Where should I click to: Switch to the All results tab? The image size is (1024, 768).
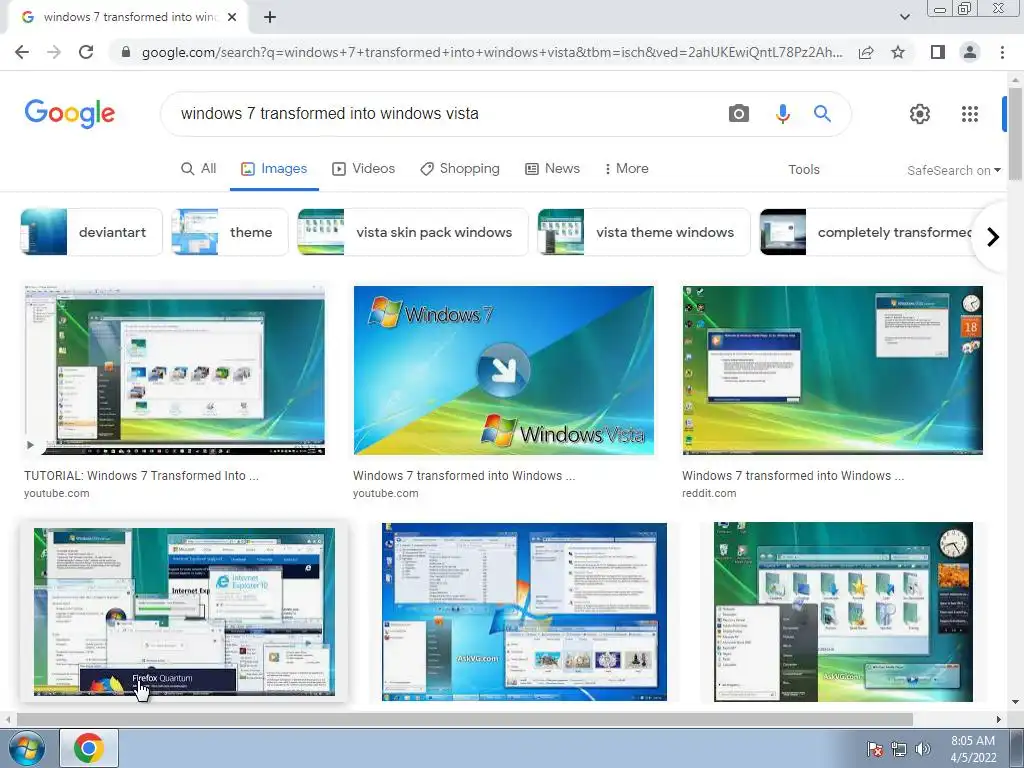(199, 168)
